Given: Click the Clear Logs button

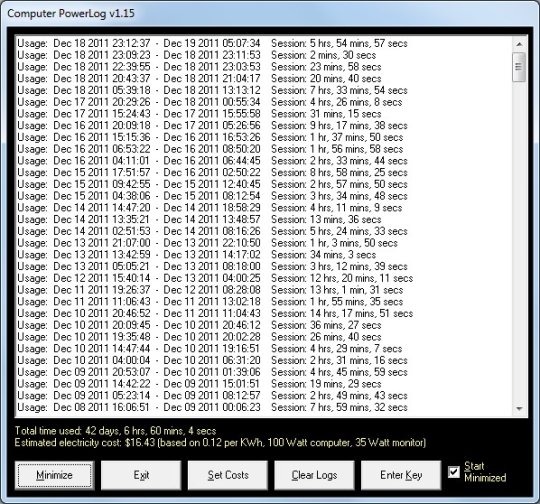Looking at the screenshot, I should 314,475.
